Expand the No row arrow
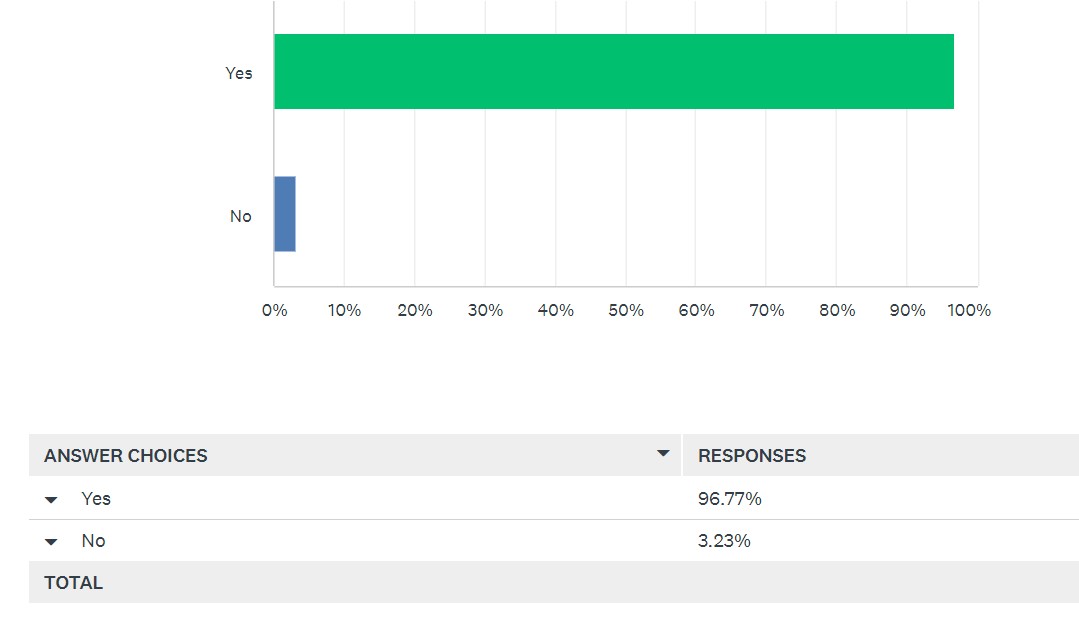 click(51, 542)
